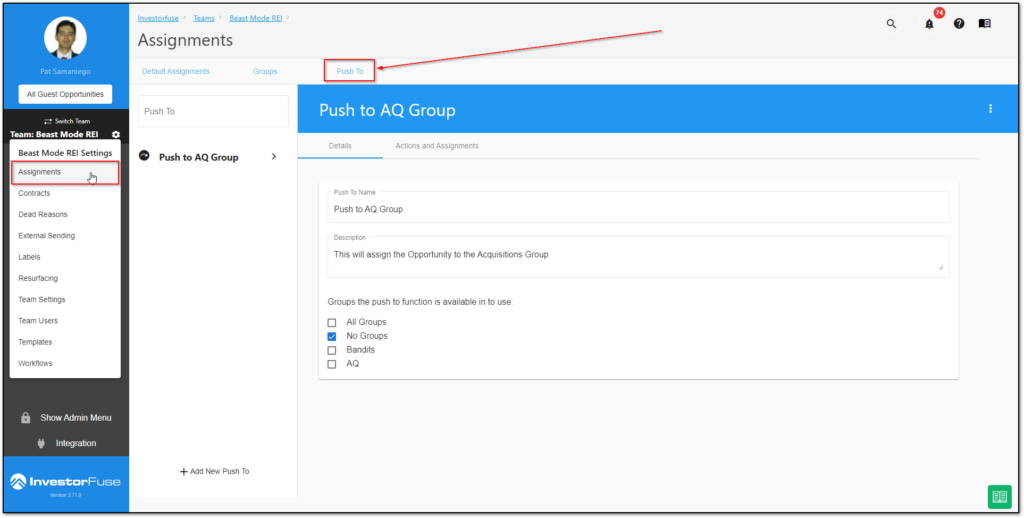Check the All Groups checkbox

pos(332,323)
